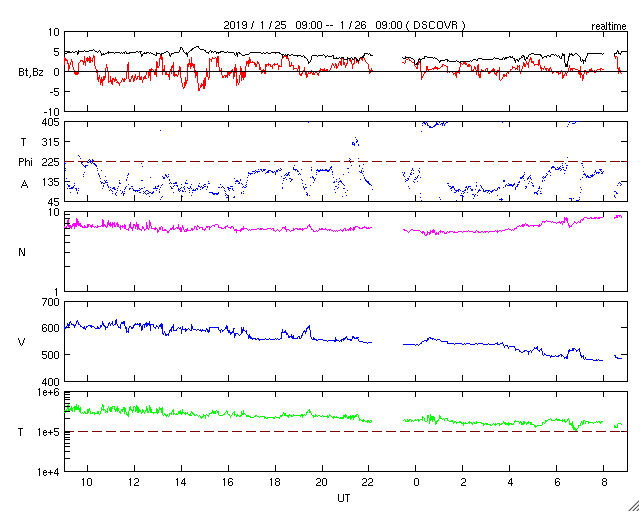
Task: Click the "2" hour label on UT axis
Action: pyautogui.click(x=463, y=483)
